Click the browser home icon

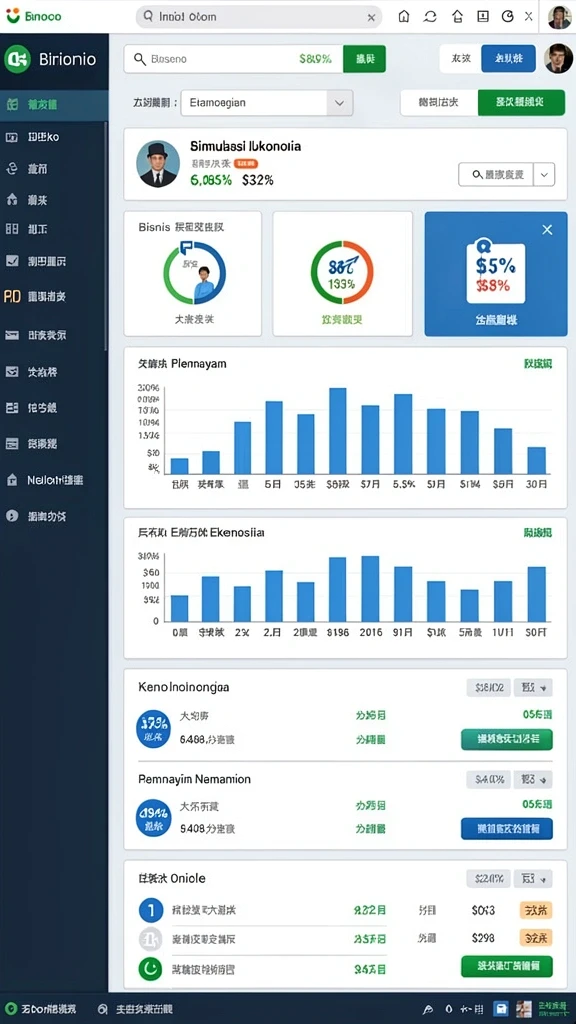(x=404, y=17)
